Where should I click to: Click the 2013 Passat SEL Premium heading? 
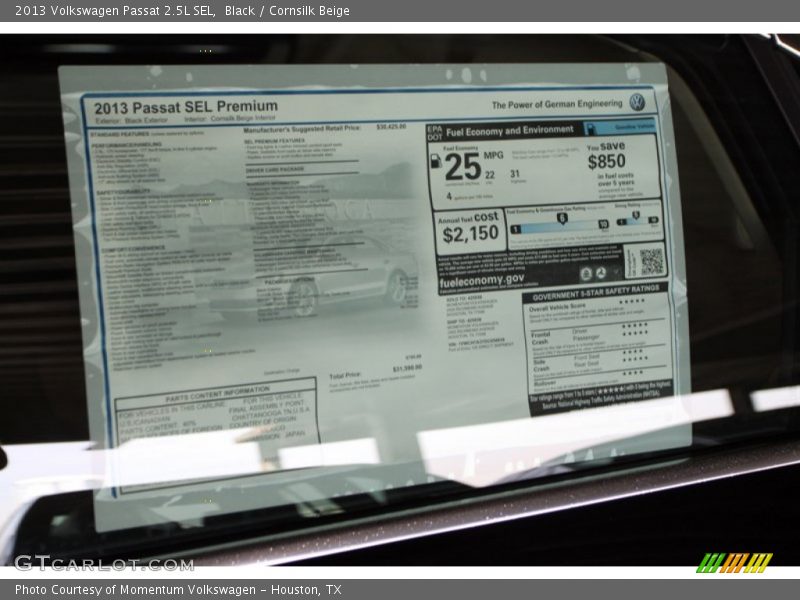click(x=186, y=106)
